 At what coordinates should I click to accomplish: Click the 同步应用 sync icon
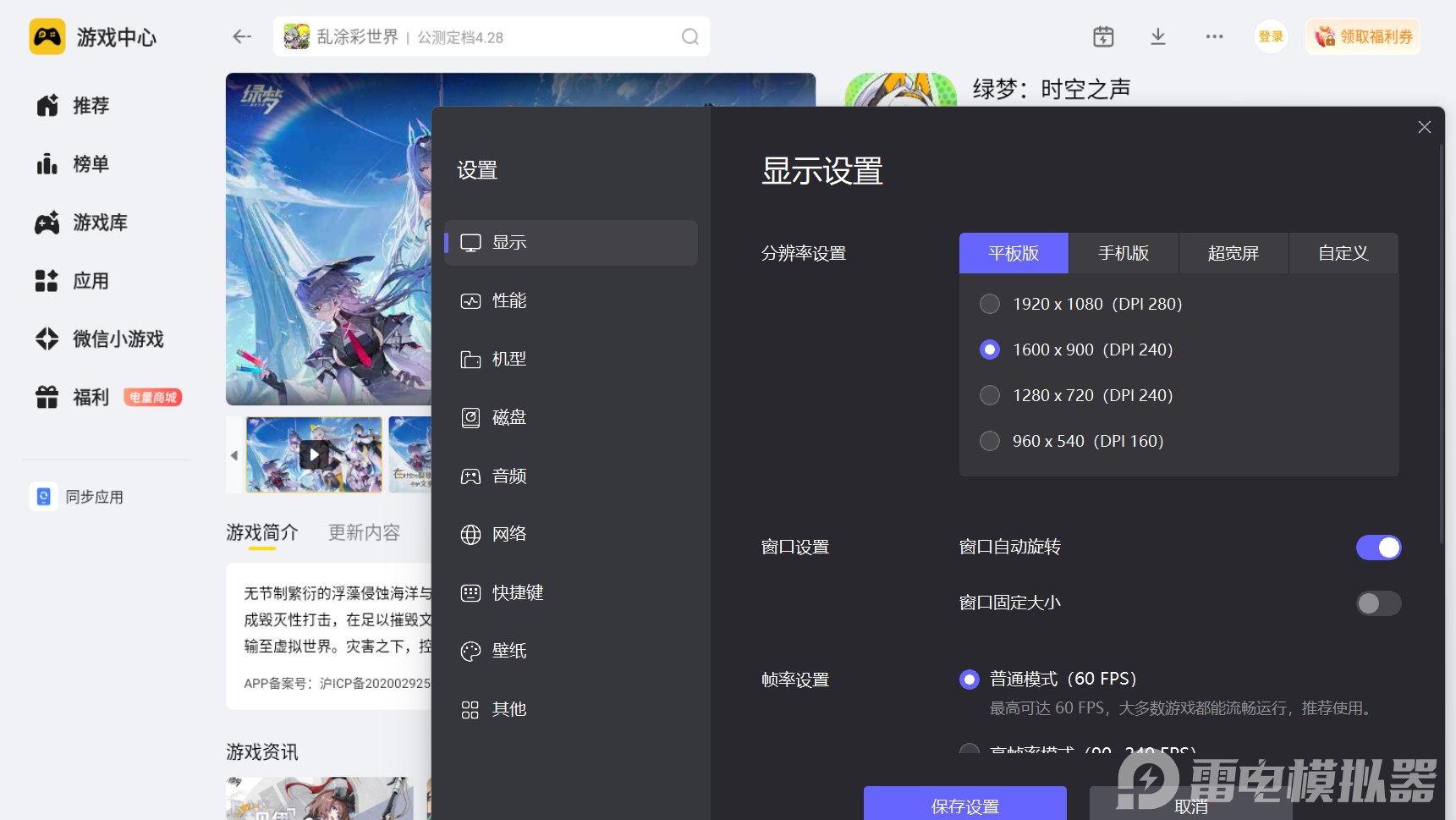(44, 497)
